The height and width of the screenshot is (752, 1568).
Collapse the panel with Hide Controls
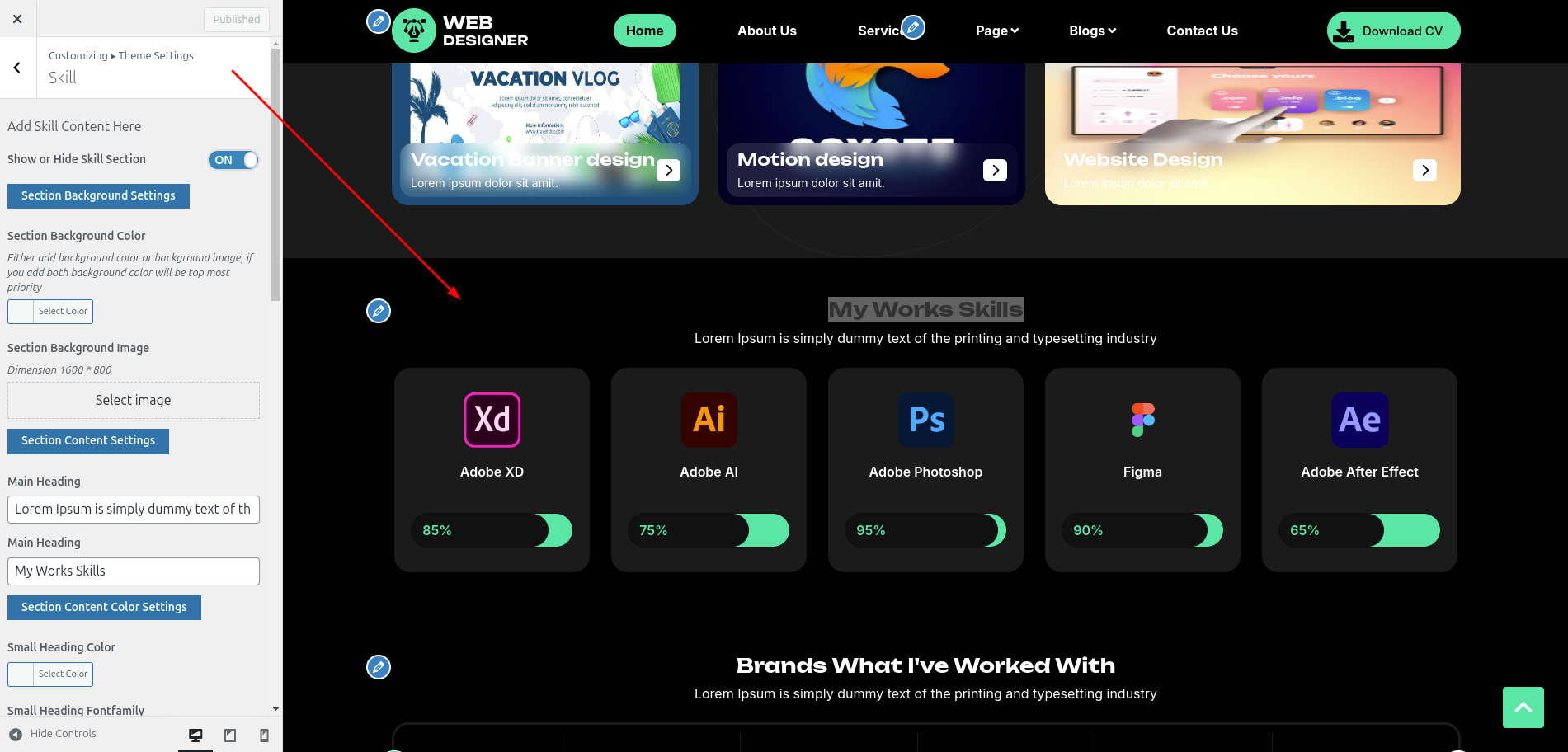53,734
